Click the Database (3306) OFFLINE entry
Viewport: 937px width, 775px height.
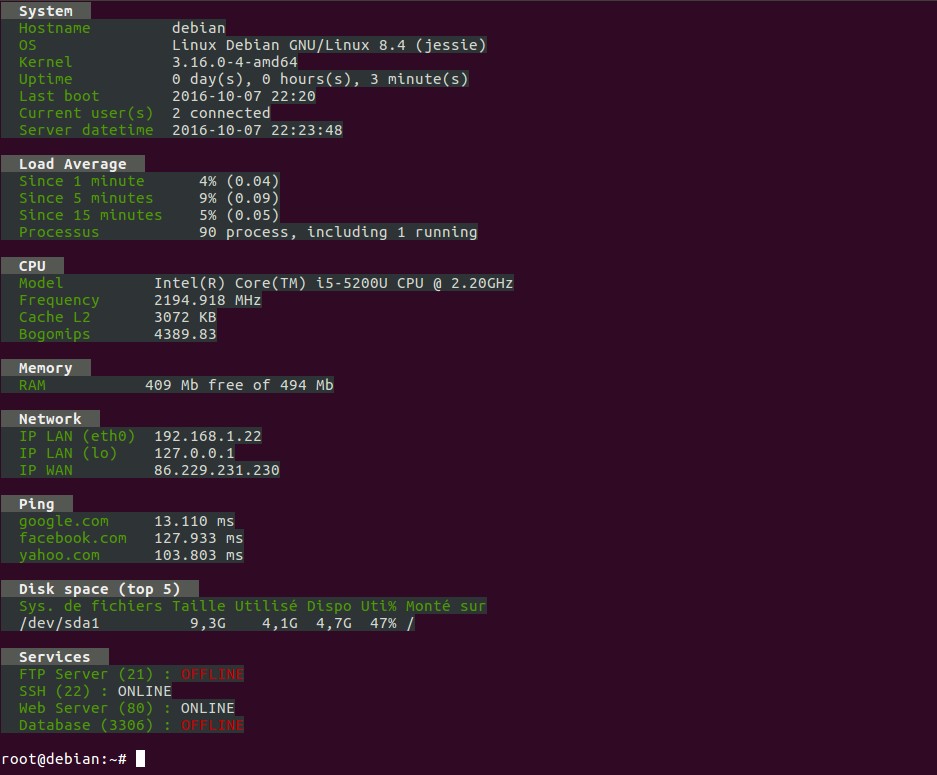[x=211, y=725]
